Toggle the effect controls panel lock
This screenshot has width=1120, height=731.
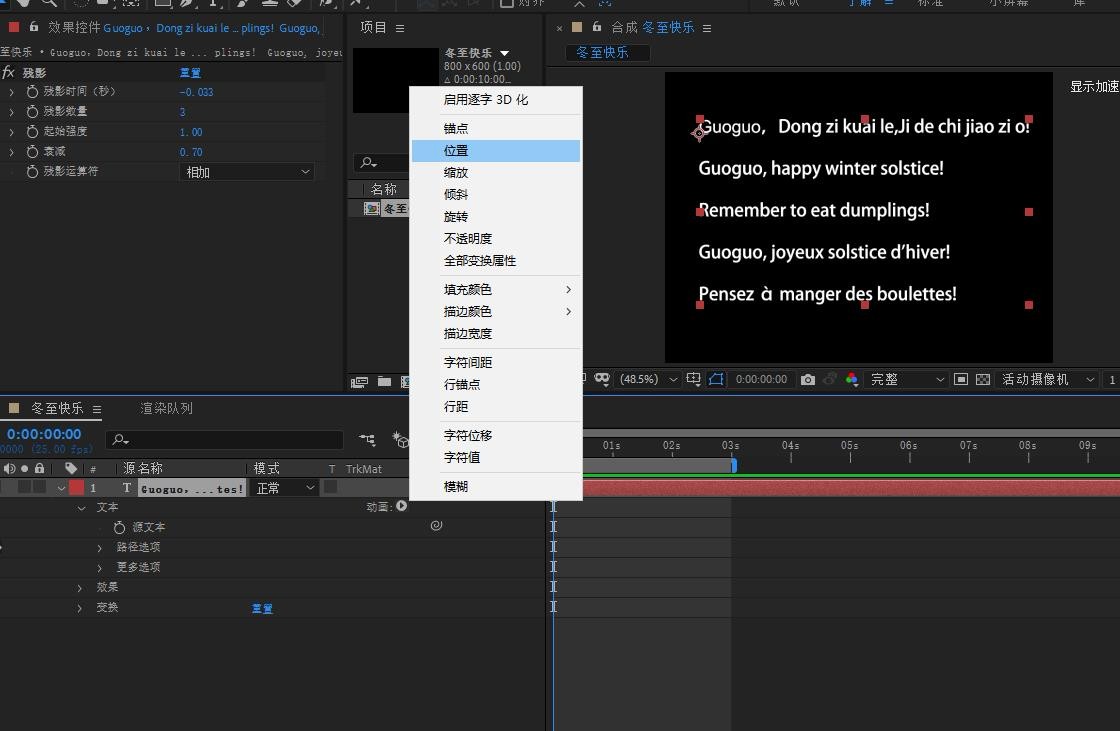(34, 27)
